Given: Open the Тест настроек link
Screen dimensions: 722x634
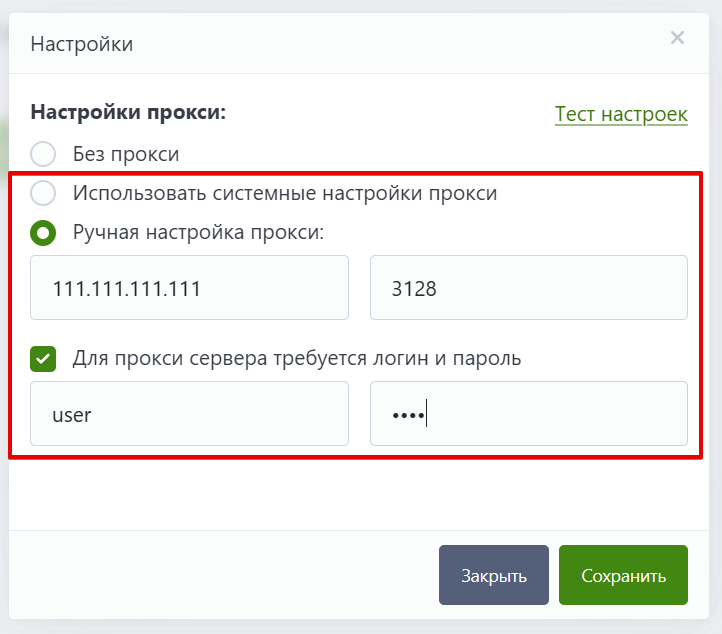Looking at the screenshot, I should [621, 114].
